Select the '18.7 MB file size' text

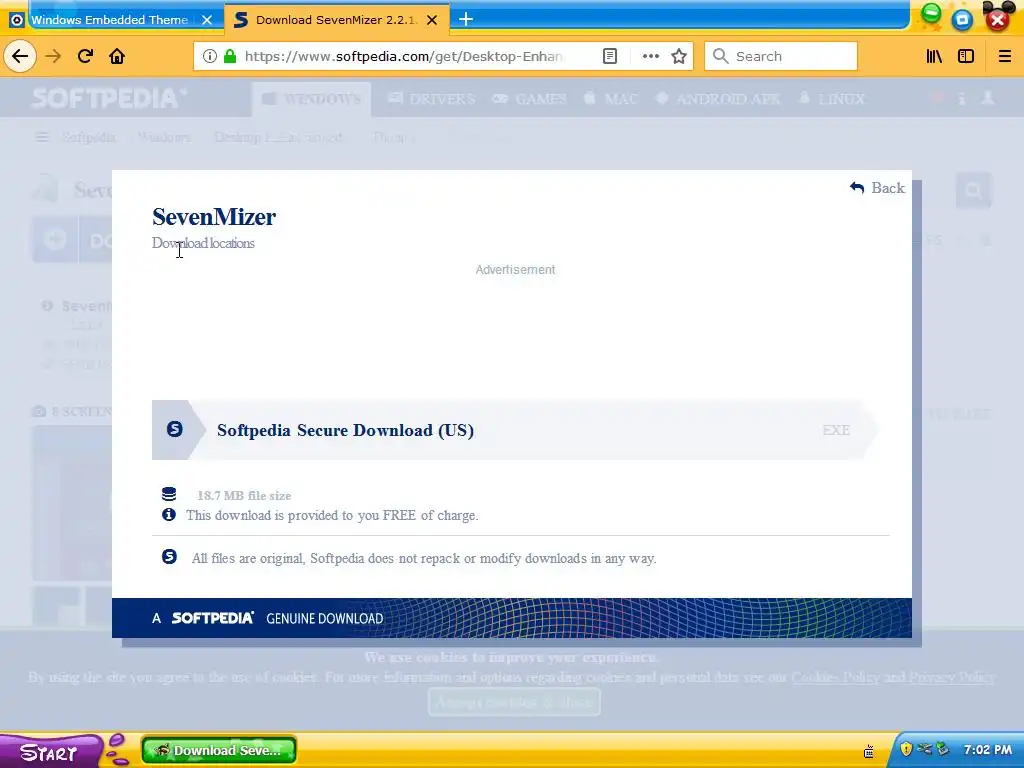244,496
